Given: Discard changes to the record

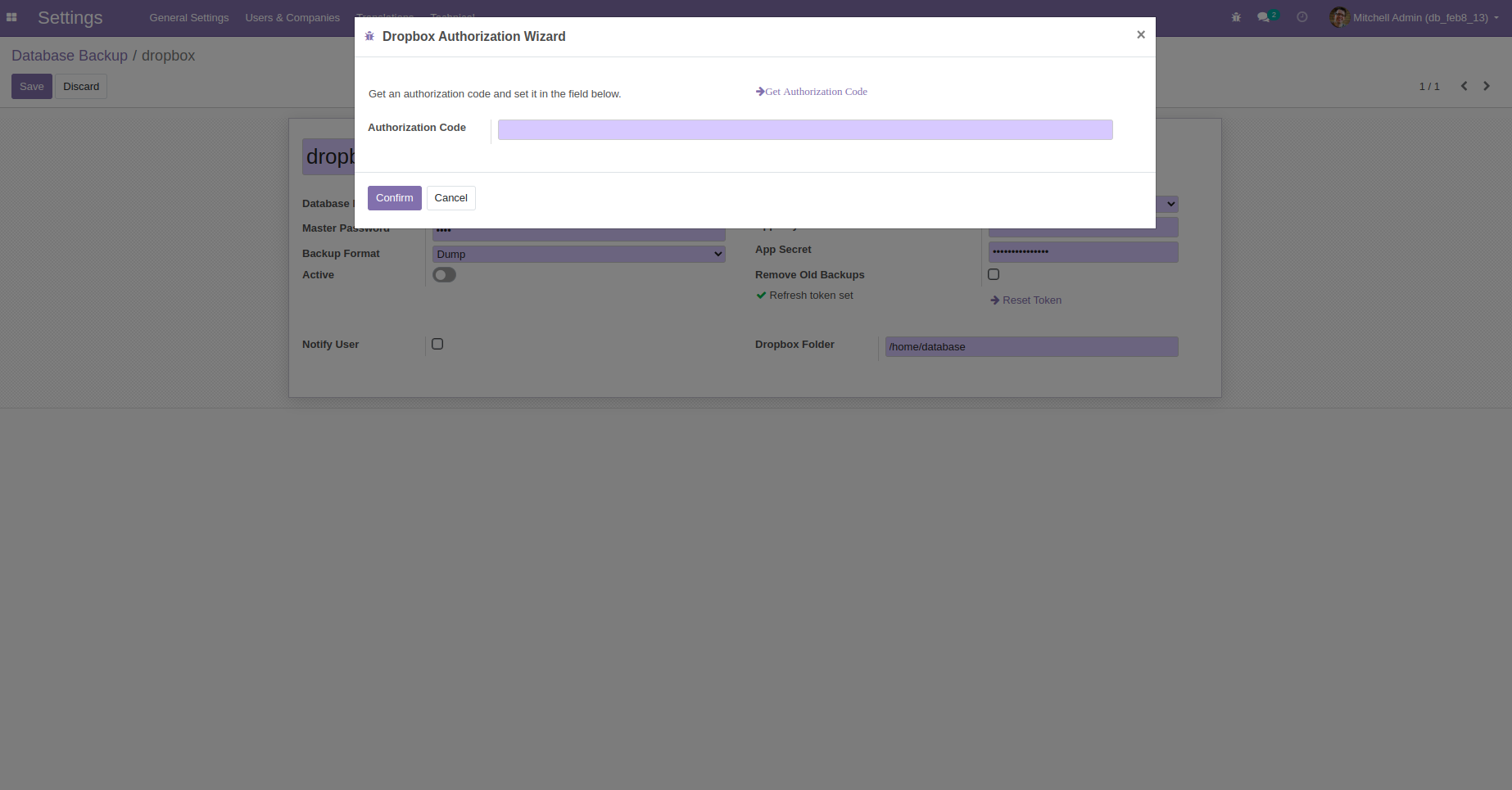Looking at the screenshot, I should [81, 87].
